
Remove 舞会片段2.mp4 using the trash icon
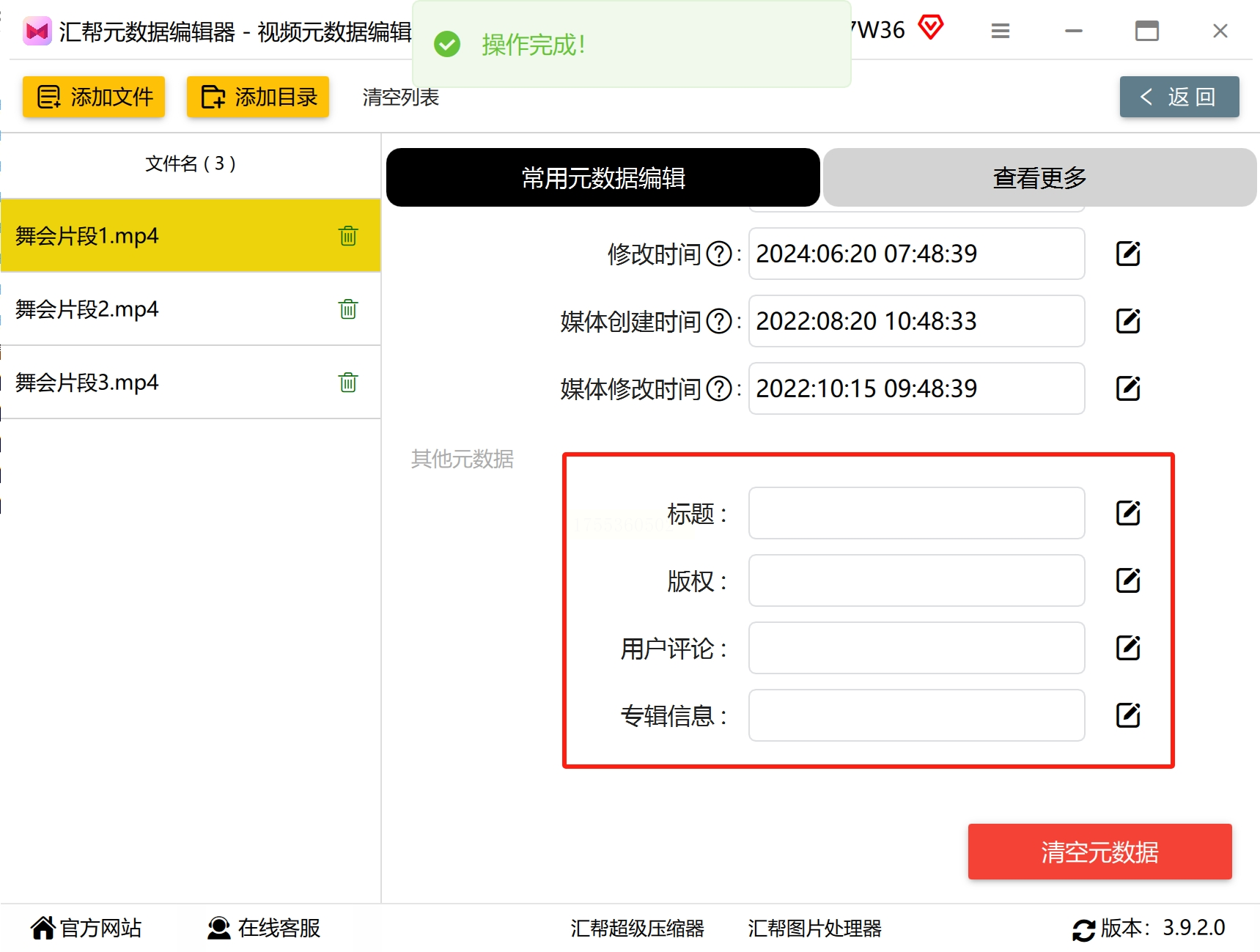click(348, 309)
